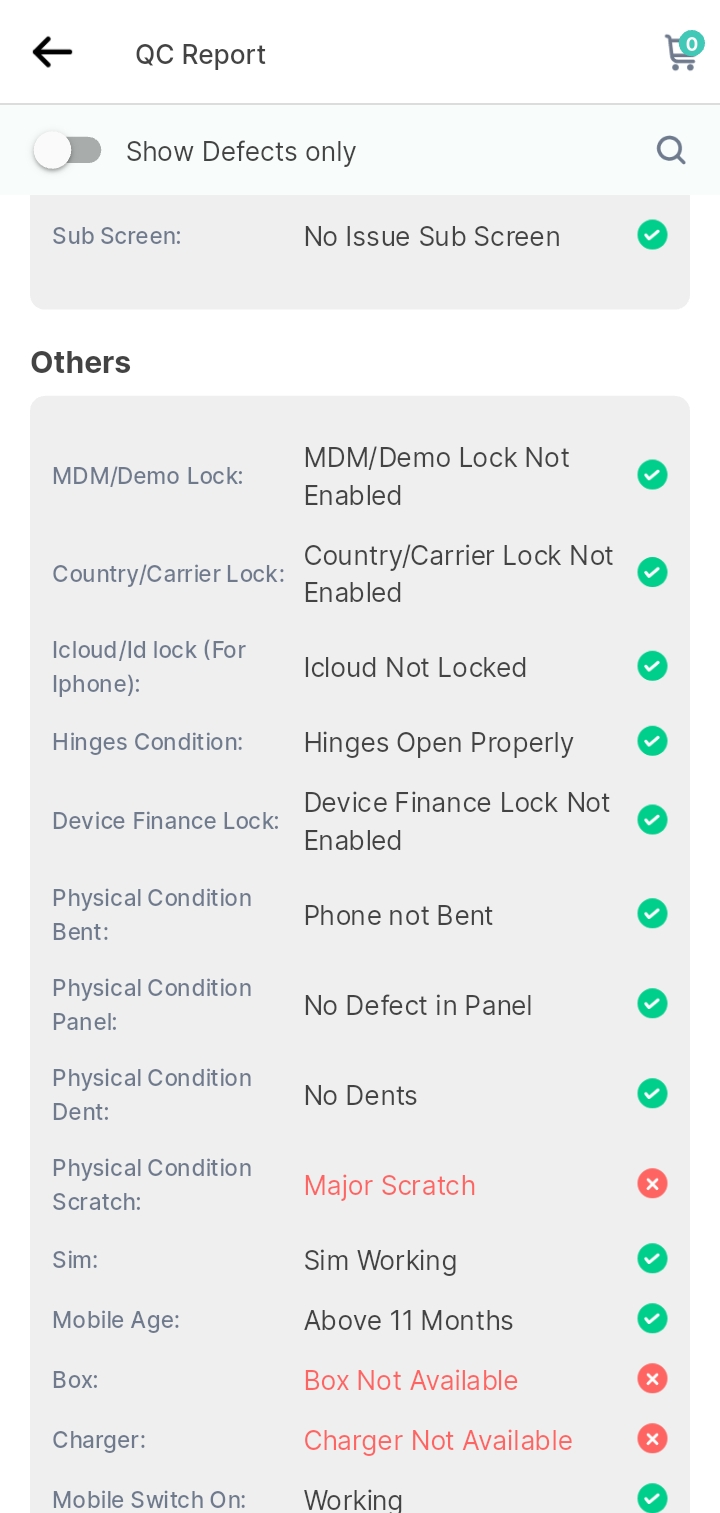Tap the Charger Not Available text
The height and width of the screenshot is (1513, 720).
click(438, 1440)
